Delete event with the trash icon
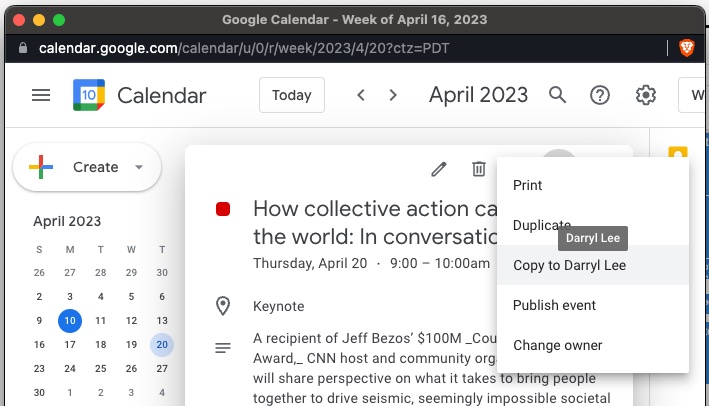Viewport: 709px width, 406px height. (x=479, y=169)
